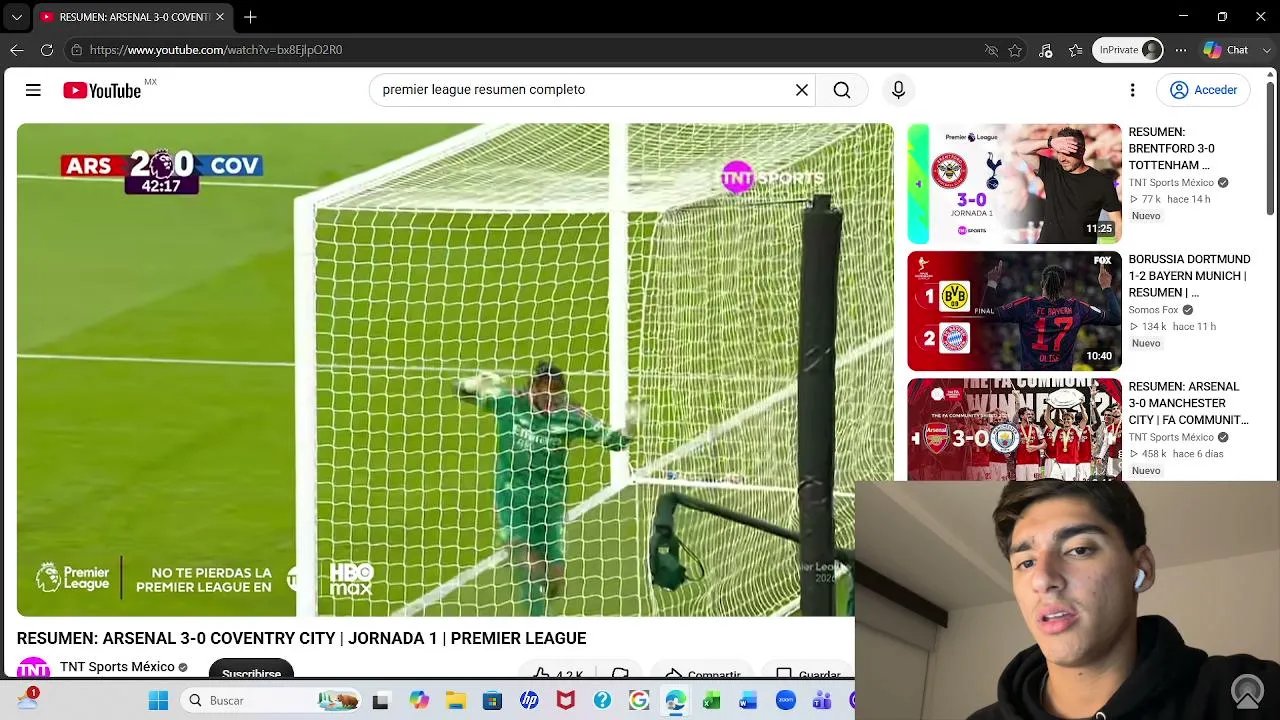Pause the Arsenal vs Coventry video

click(455, 369)
